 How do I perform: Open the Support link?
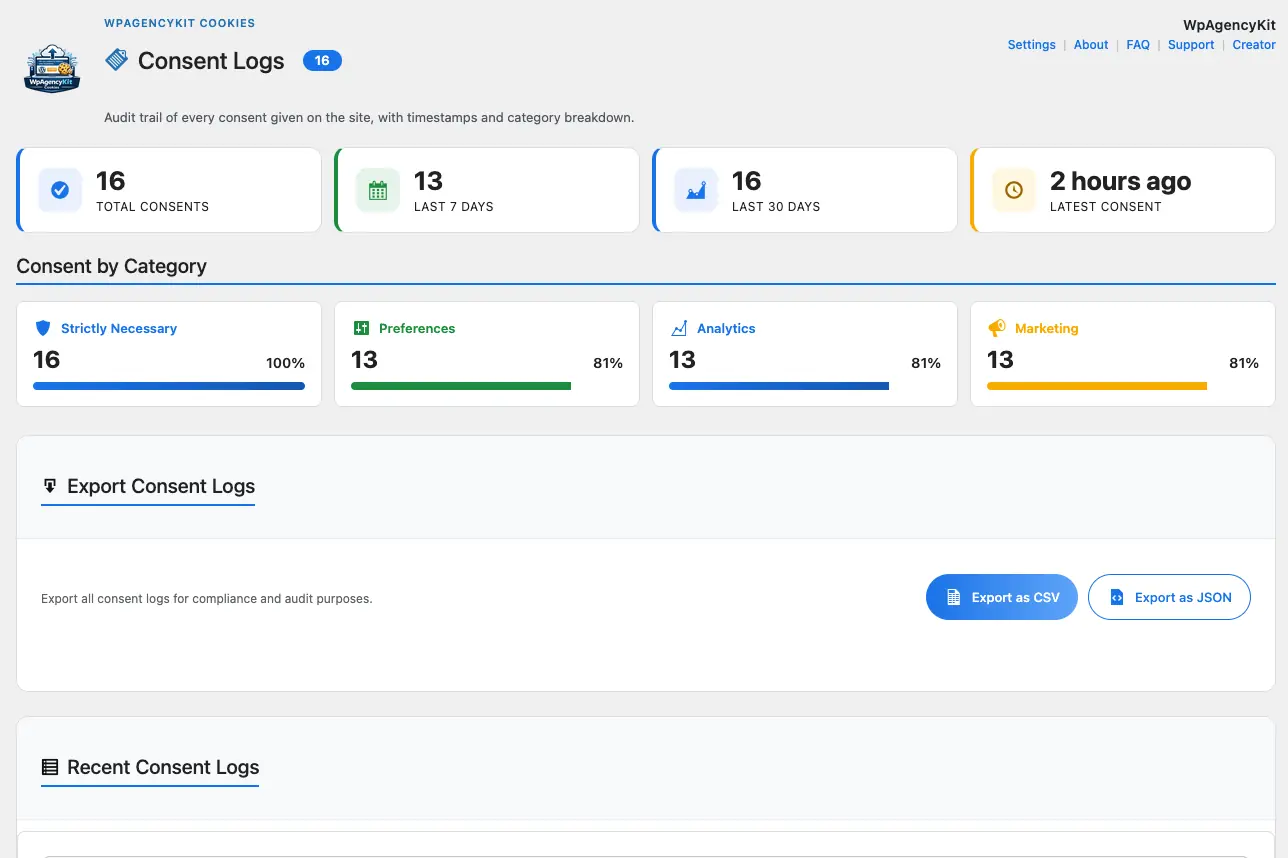(1191, 45)
